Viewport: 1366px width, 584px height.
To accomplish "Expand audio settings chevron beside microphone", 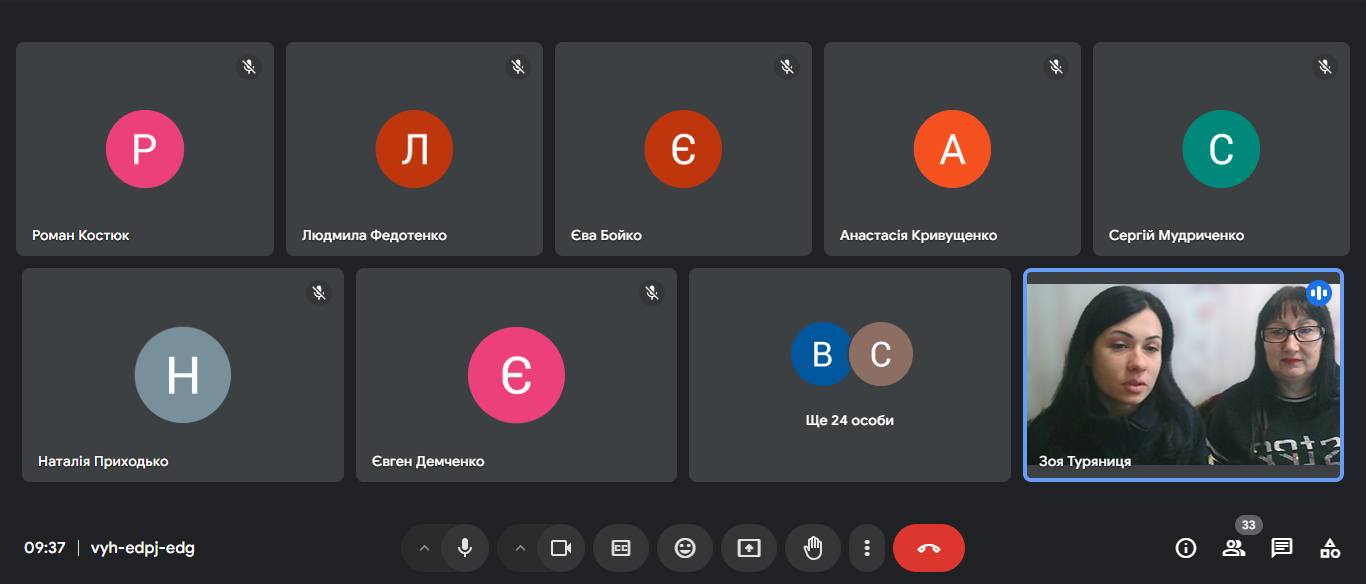I will tap(424, 548).
